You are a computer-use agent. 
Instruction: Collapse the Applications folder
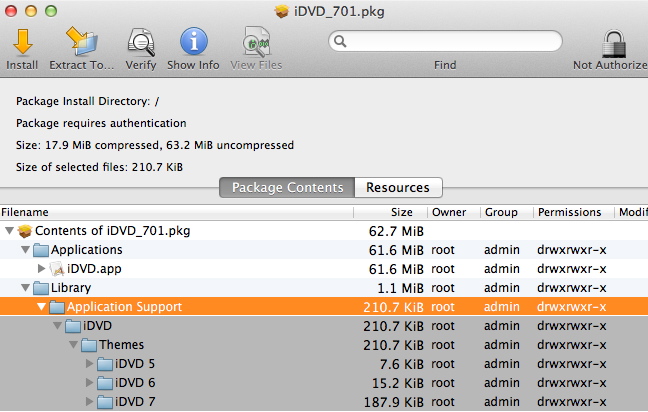click(25, 250)
